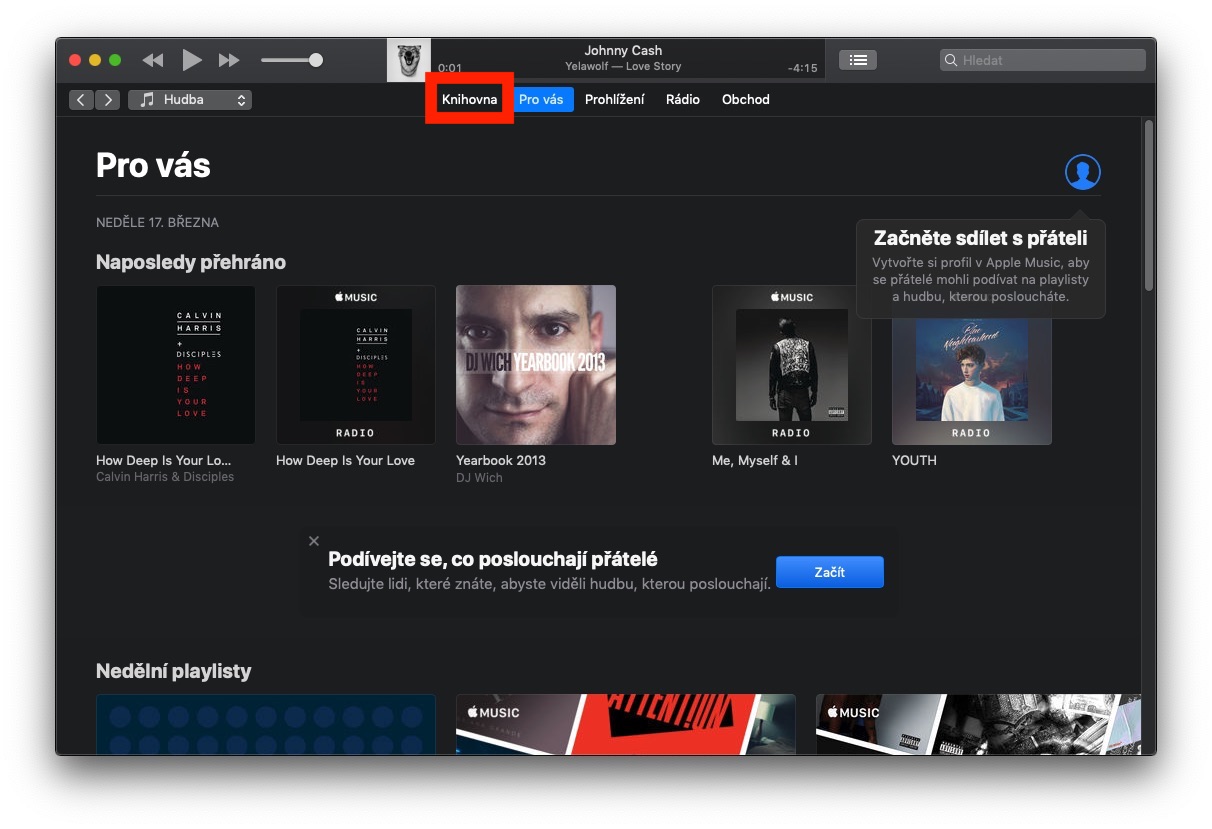Click Yelawolf — Love Story artist text
Screen dimensions: 1212x829
pyautogui.click(x=623, y=66)
